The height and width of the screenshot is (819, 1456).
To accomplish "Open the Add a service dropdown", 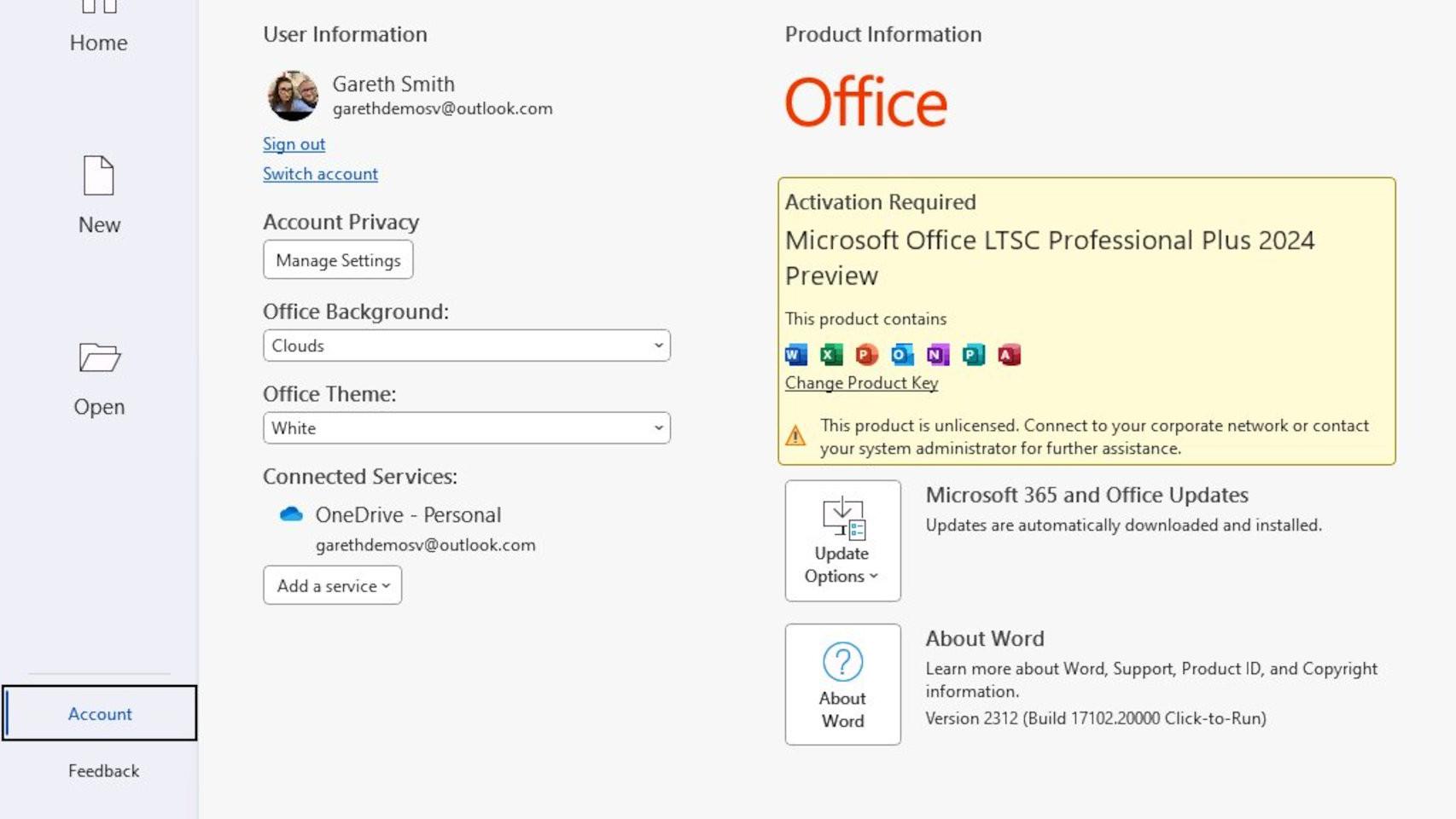I will click(333, 585).
